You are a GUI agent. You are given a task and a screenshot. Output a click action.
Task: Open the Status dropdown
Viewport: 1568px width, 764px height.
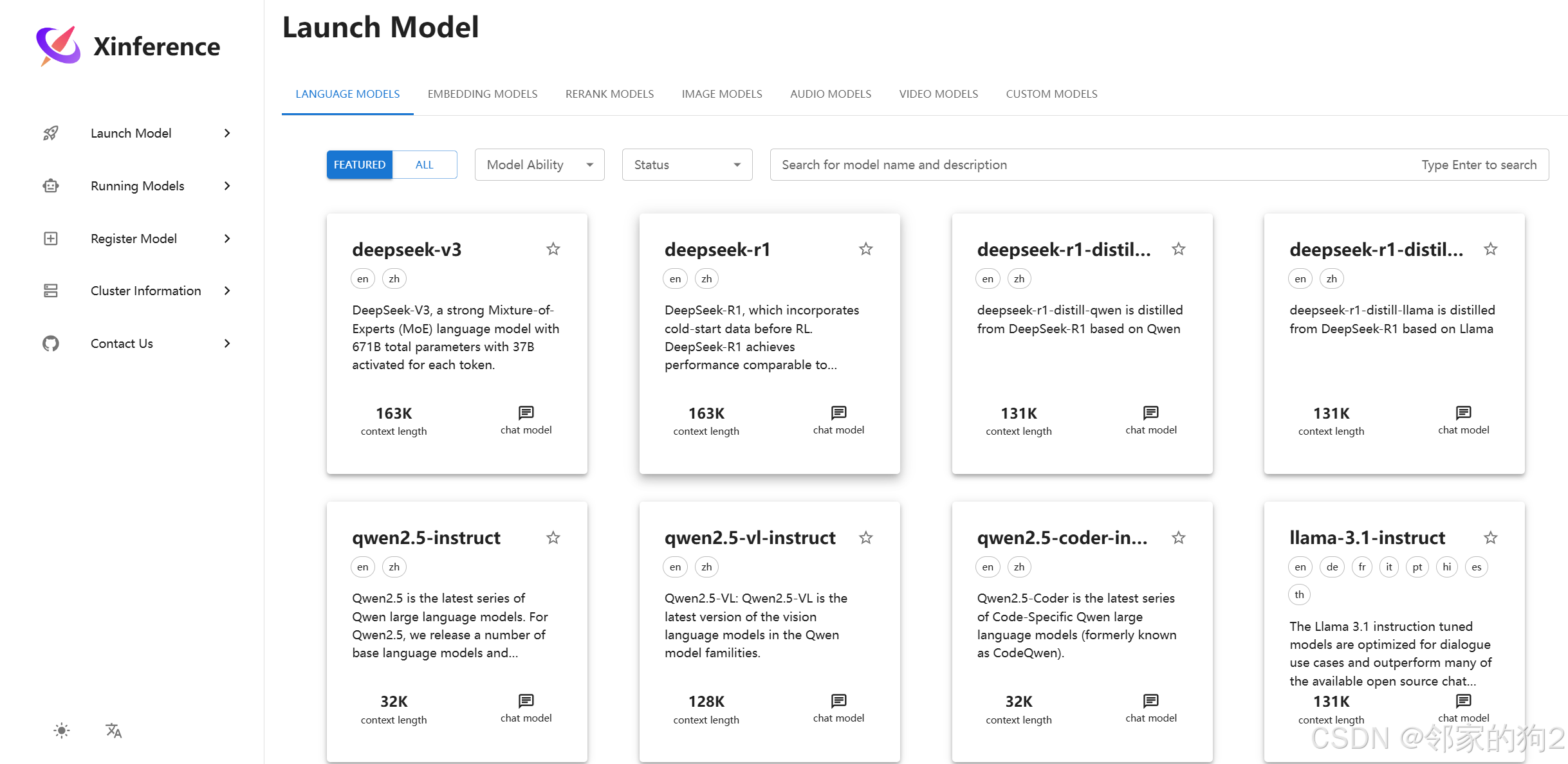point(687,165)
